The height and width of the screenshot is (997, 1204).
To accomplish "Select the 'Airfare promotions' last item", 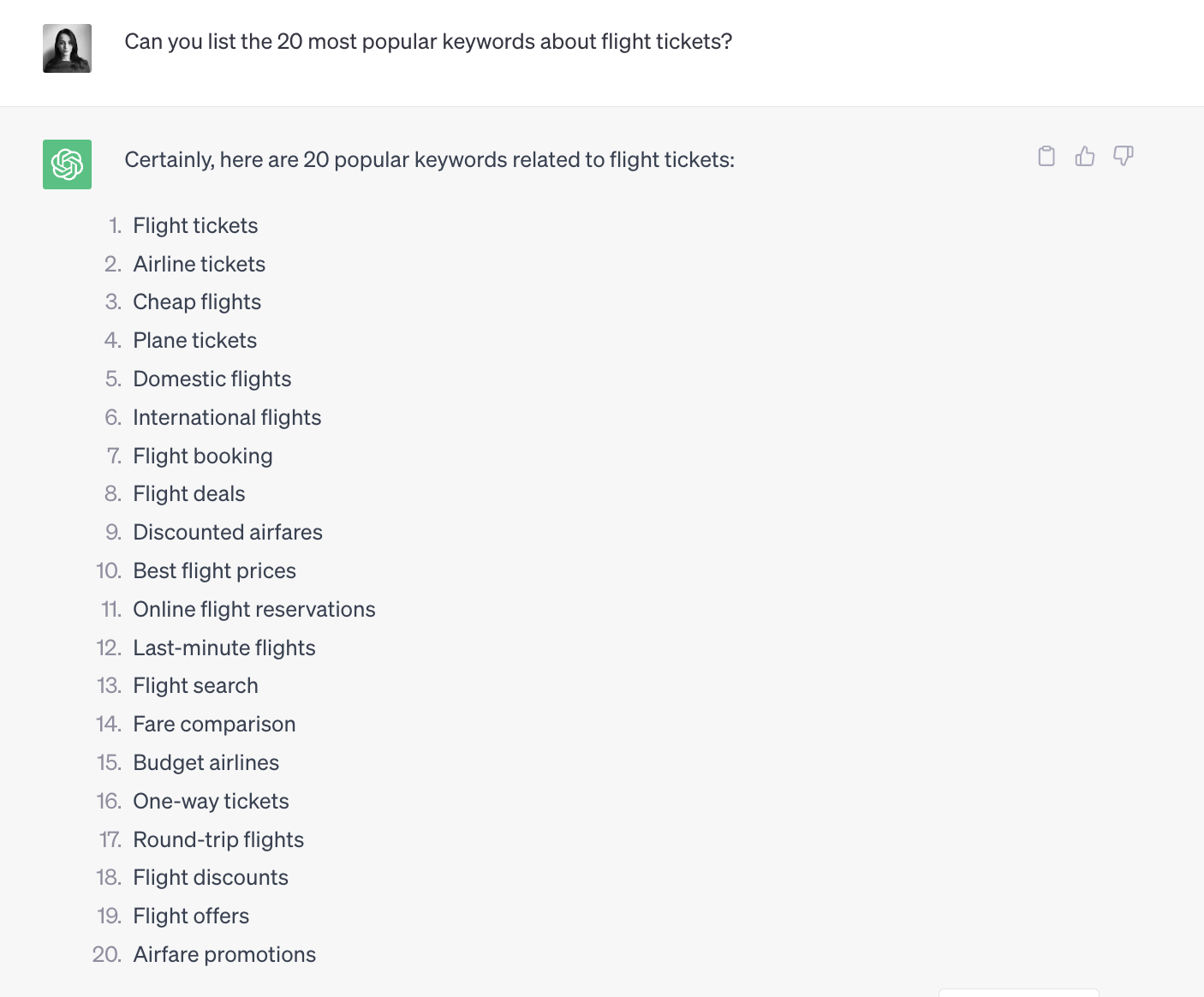I will 224,955.
